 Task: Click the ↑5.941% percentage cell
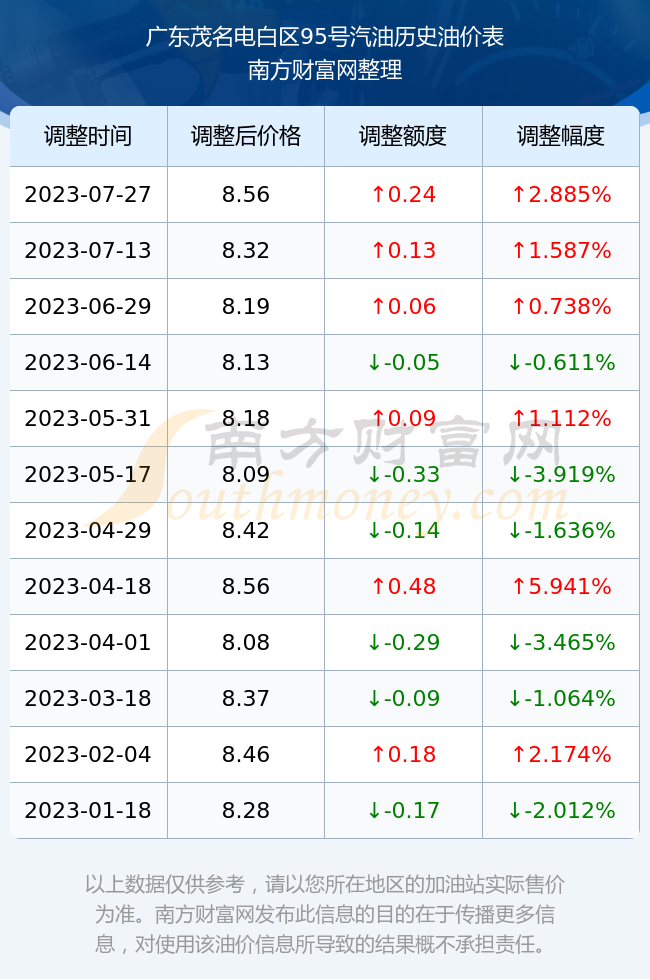coord(561,586)
